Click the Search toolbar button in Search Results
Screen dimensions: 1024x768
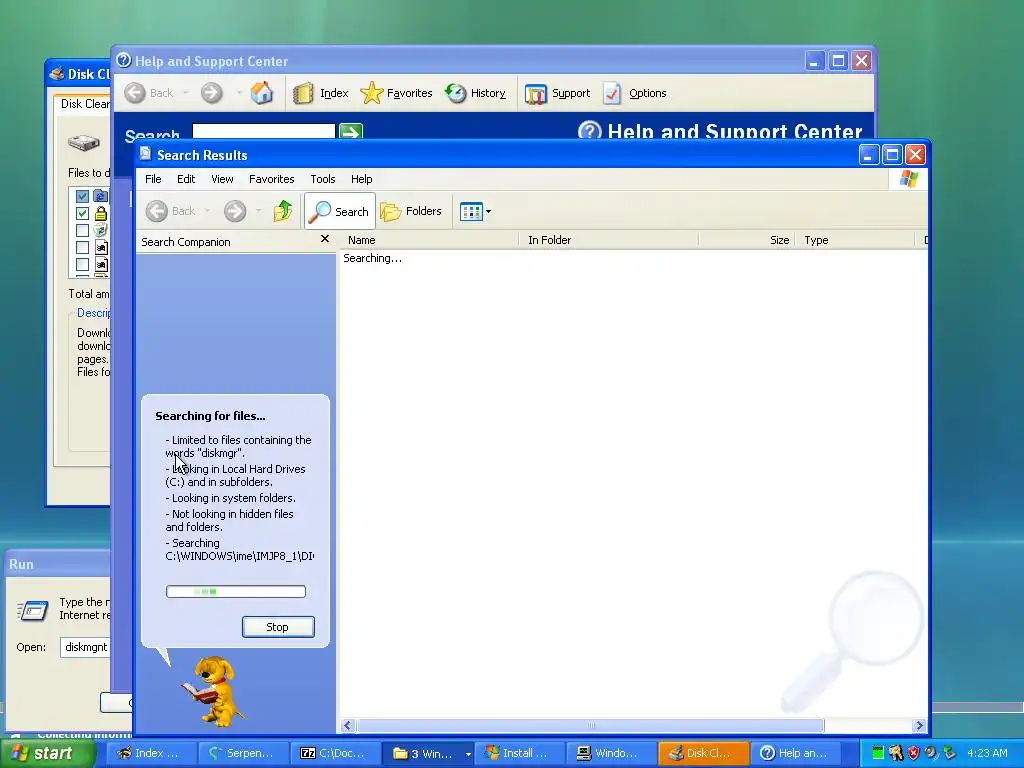(340, 211)
